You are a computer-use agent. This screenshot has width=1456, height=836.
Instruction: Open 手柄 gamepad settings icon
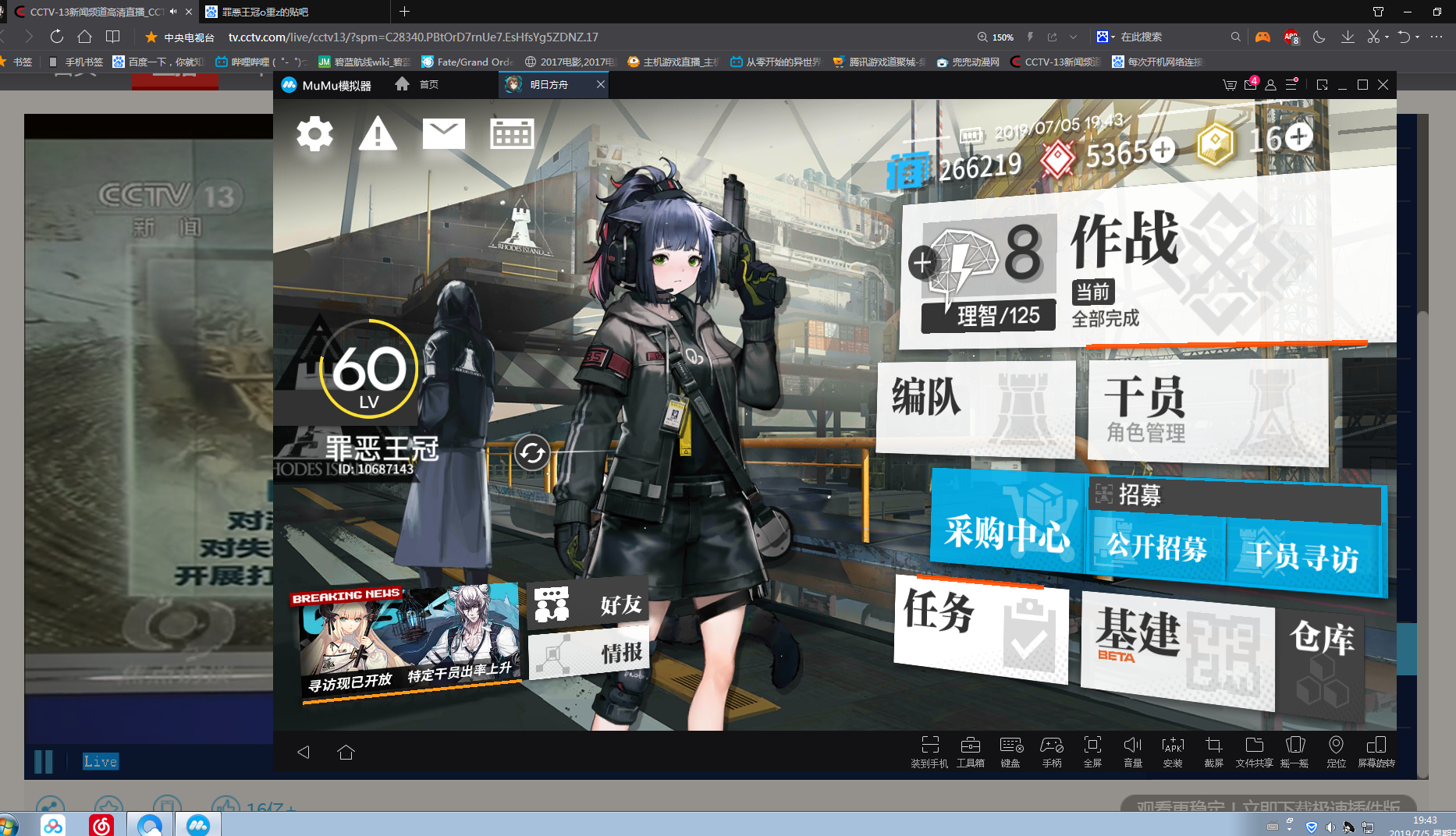1052,752
